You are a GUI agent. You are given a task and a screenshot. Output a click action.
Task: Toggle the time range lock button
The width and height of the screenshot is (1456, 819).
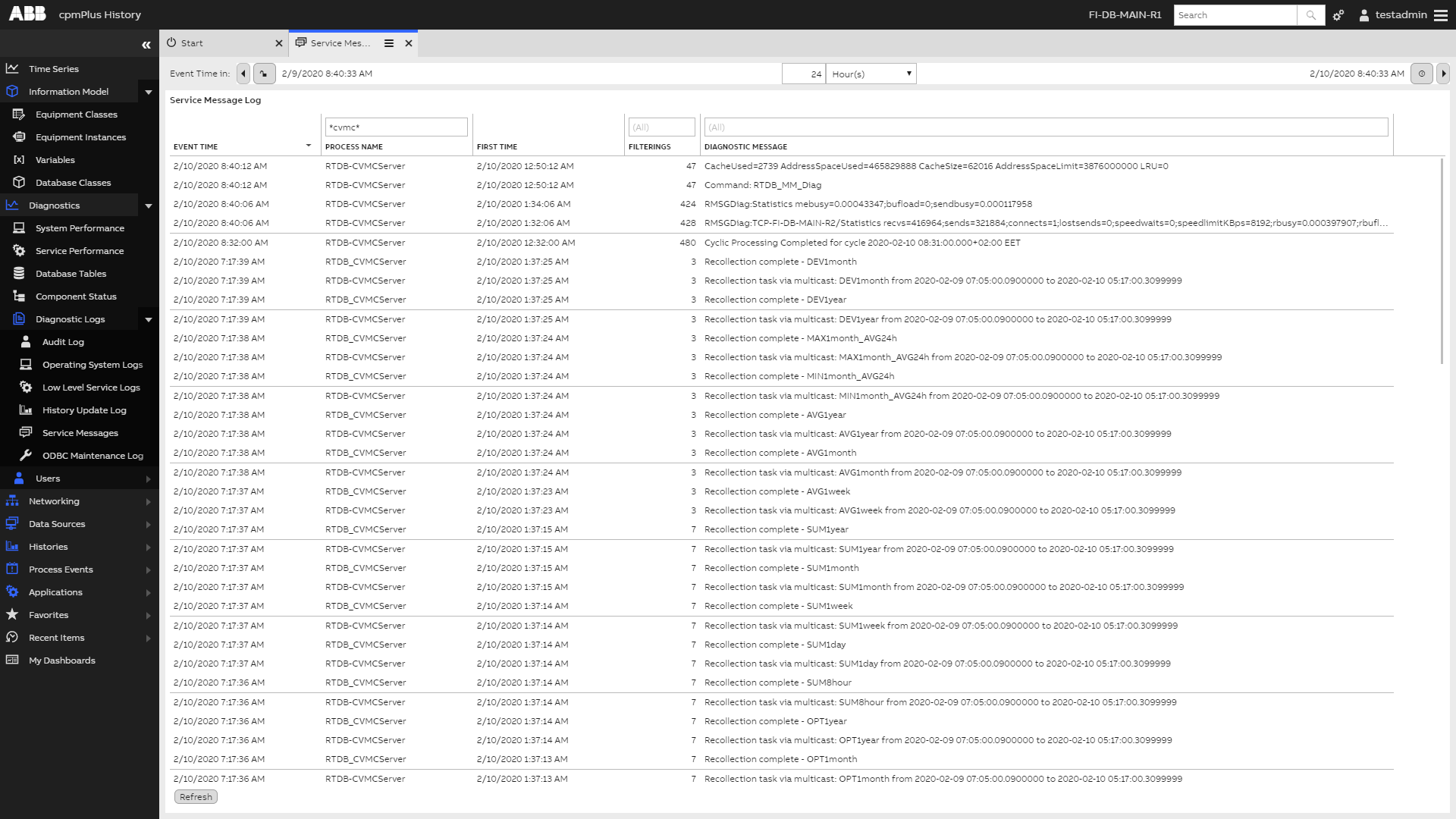pyautogui.click(x=264, y=74)
